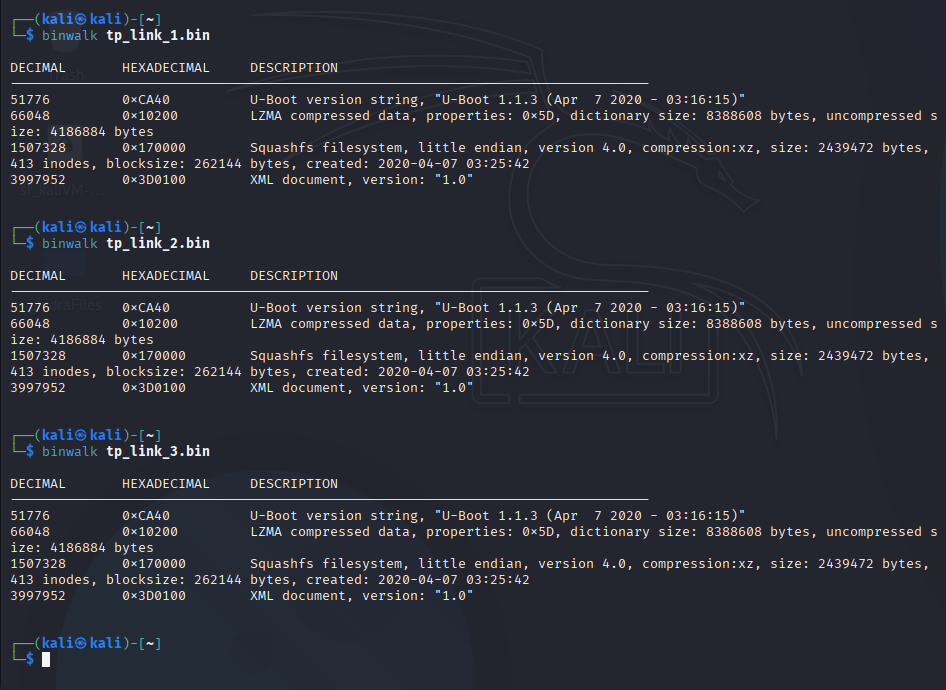The image size is (946, 690).
Task: Click offset 3997952 in tp_link_1.bin output
Action: tap(38, 180)
